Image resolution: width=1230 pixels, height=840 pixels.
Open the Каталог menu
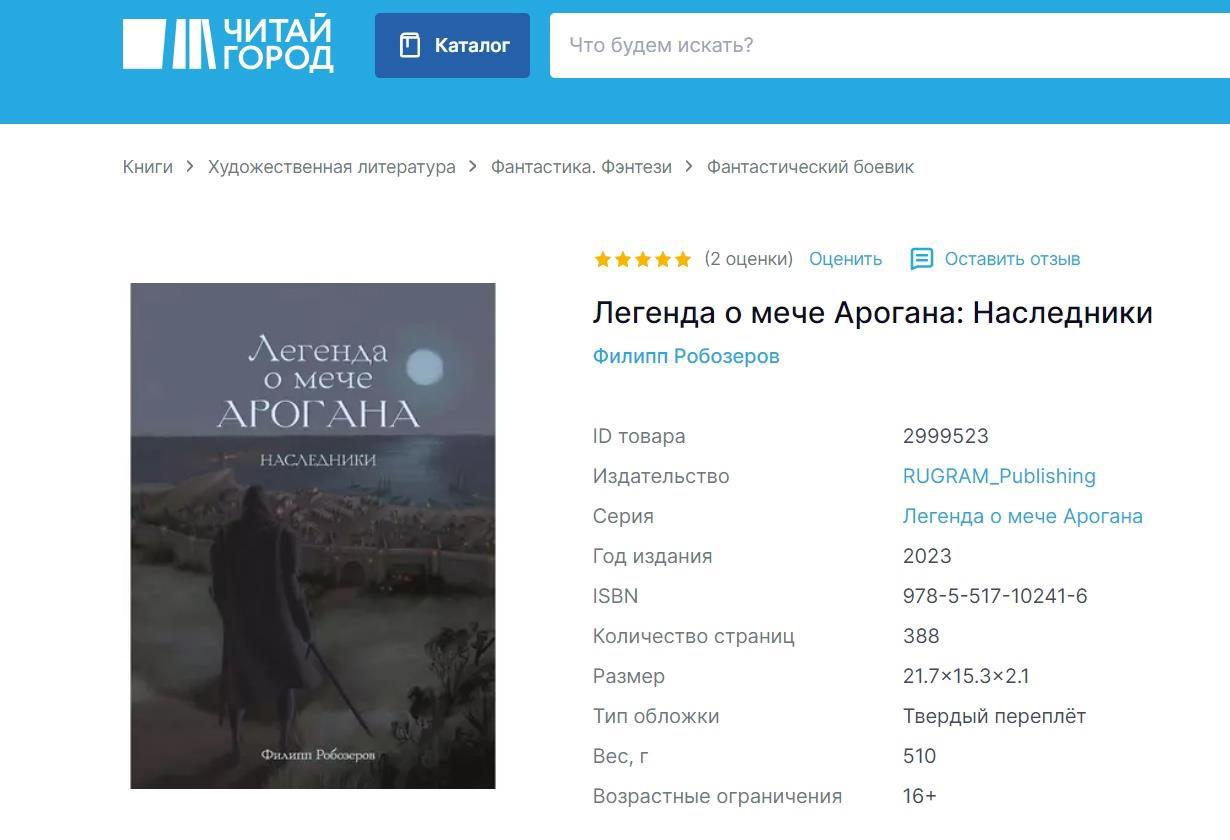coord(452,45)
